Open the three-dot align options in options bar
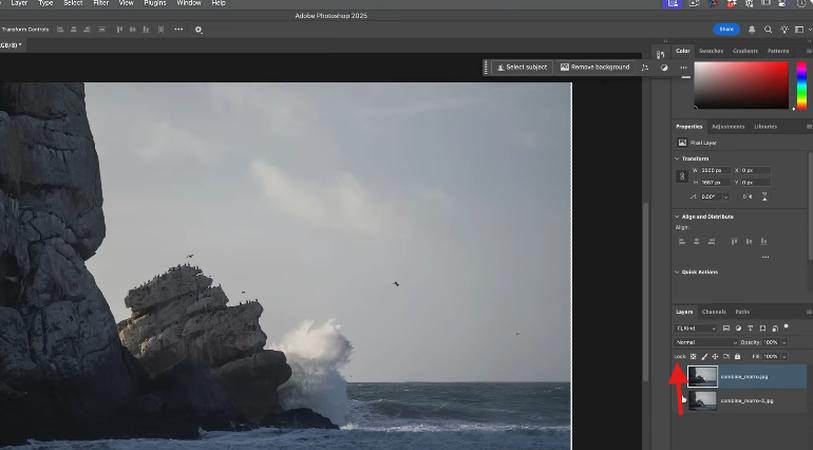The width and height of the screenshot is (813, 450). tap(178, 30)
